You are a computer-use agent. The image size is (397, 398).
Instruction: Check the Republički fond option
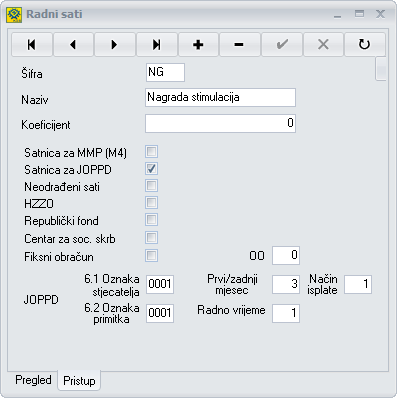(x=151, y=220)
